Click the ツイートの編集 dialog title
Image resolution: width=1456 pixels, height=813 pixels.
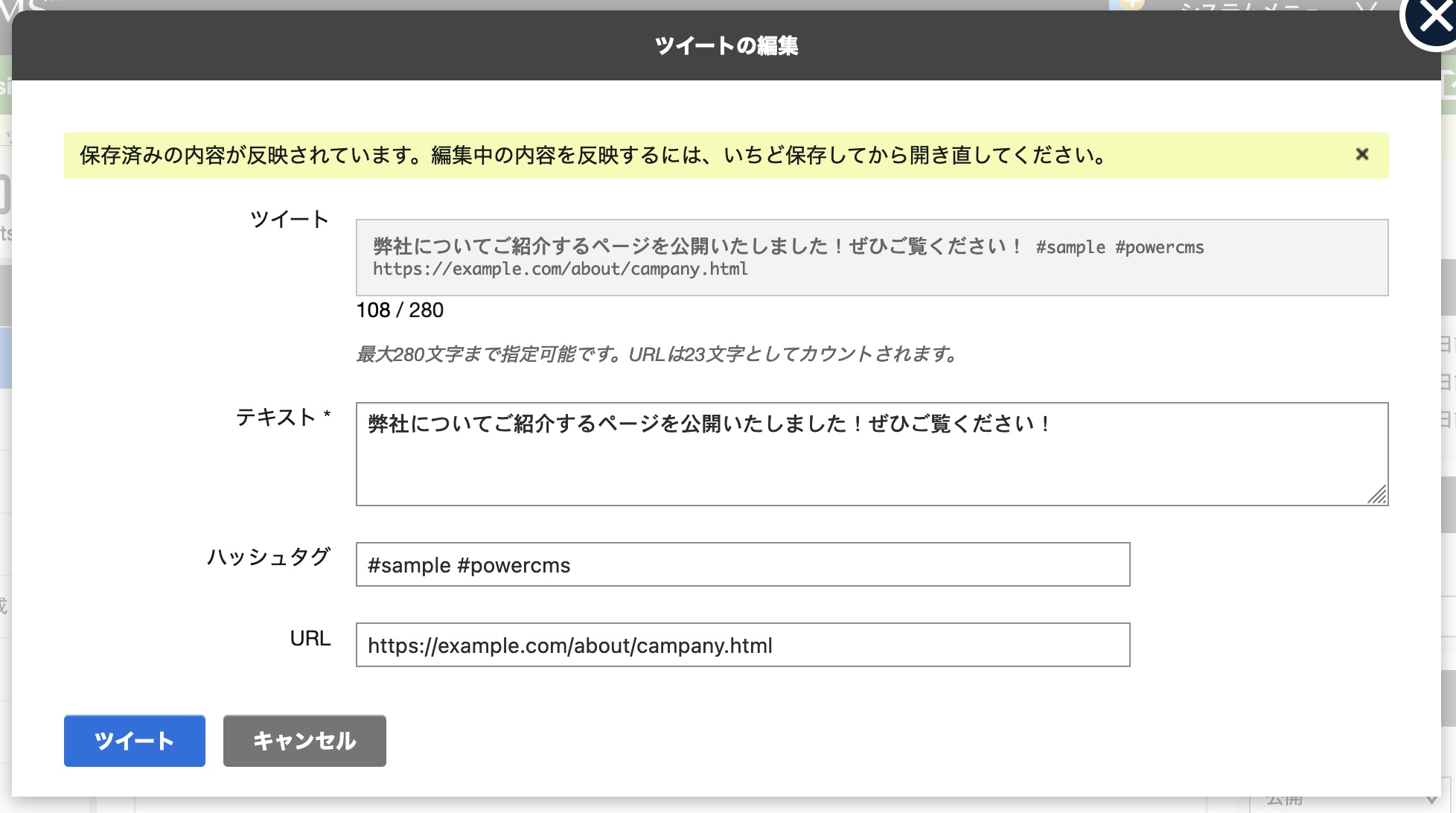(x=727, y=45)
